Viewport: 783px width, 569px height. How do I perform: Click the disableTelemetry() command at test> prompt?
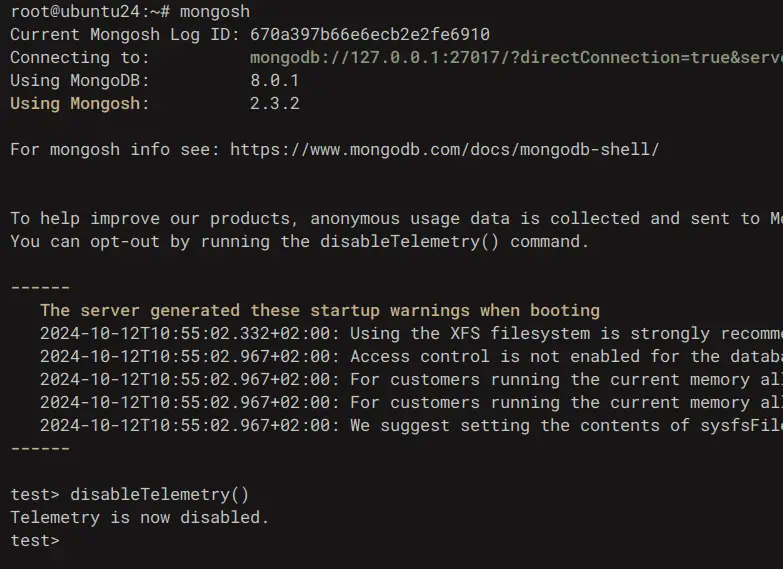[159, 495]
